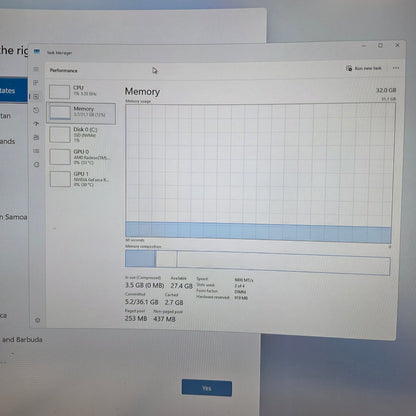The width and height of the screenshot is (416, 416).
Task: Click the Task Manager app icon in title bar
Action: [x=37, y=51]
